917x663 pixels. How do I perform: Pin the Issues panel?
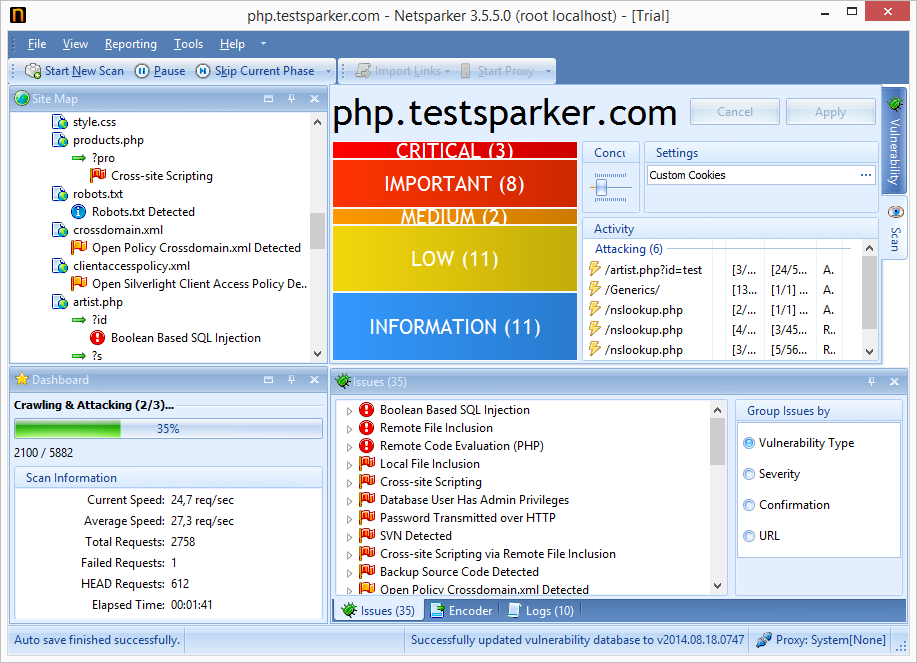click(871, 382)
